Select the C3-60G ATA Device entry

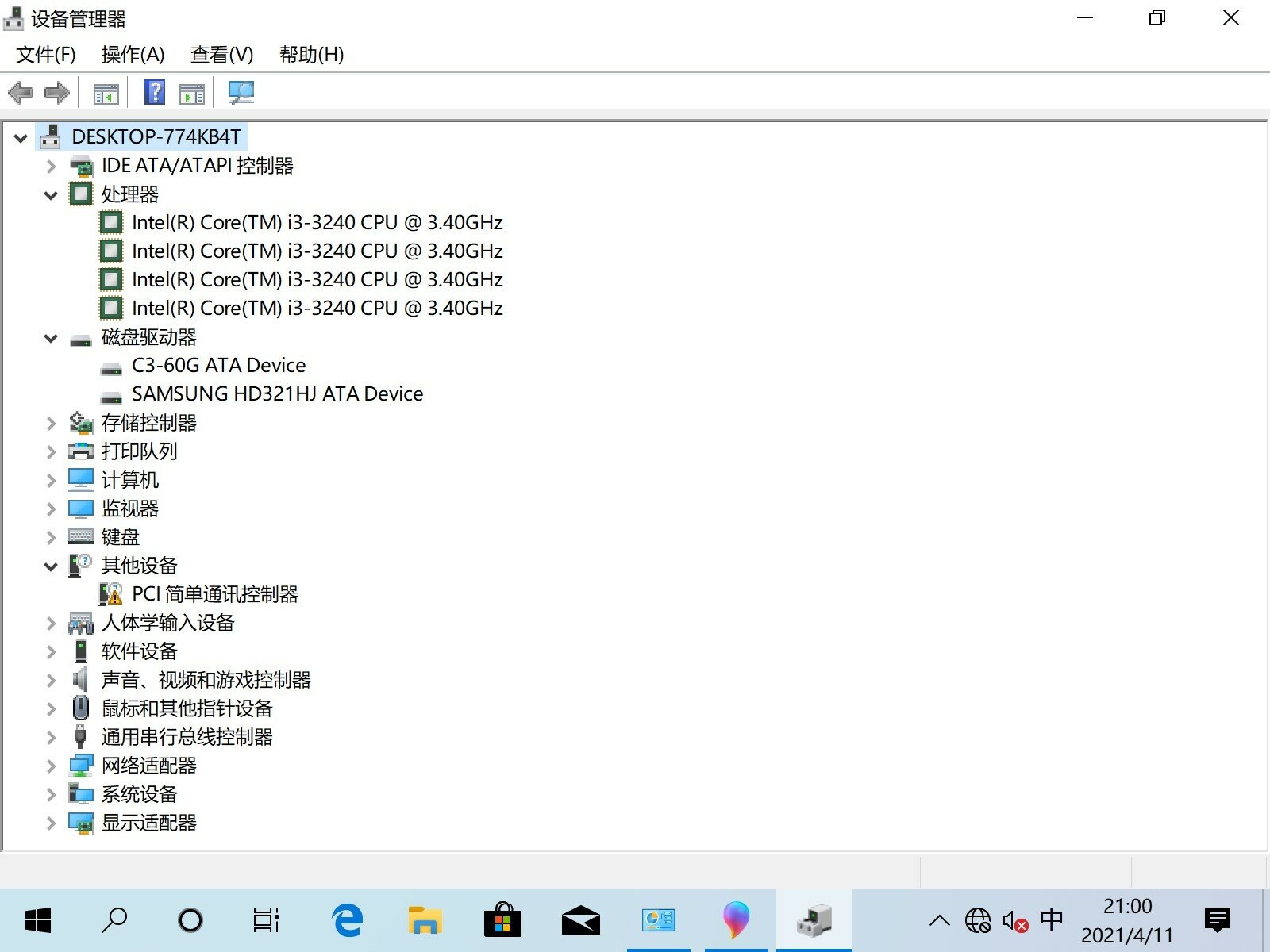tap(218, 366)
